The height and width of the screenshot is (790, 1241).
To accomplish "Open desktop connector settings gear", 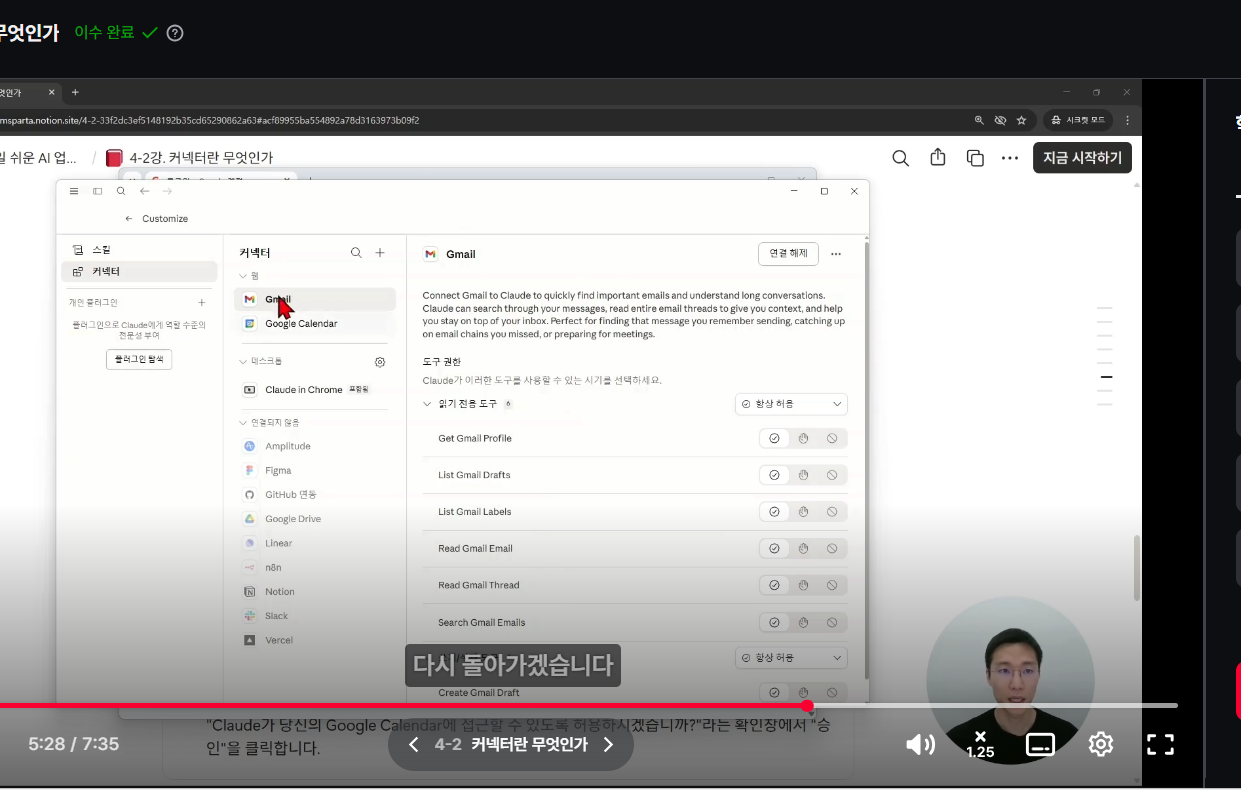I will [380, 362].
